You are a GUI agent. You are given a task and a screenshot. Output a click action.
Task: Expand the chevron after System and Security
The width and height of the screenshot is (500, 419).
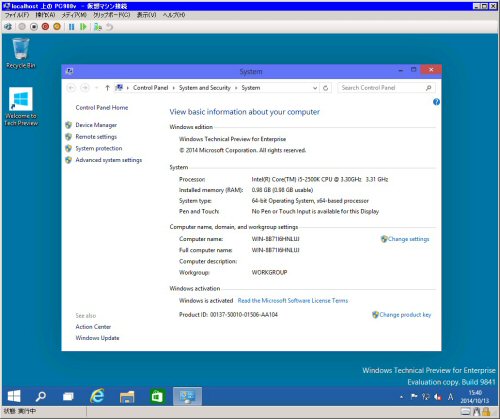tap(236, 88)
